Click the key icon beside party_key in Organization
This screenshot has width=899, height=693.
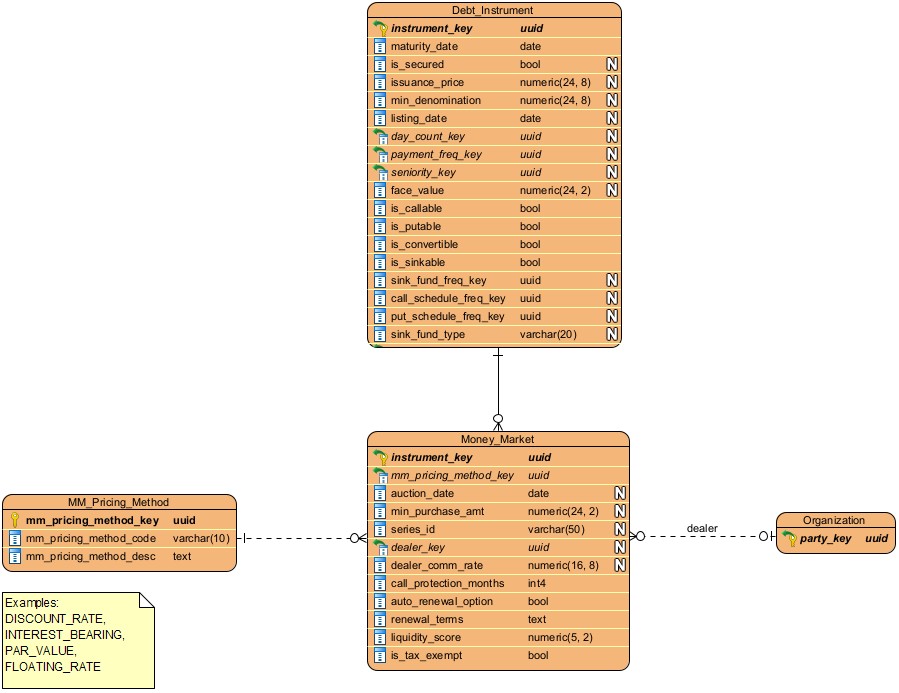coord(790,538)
